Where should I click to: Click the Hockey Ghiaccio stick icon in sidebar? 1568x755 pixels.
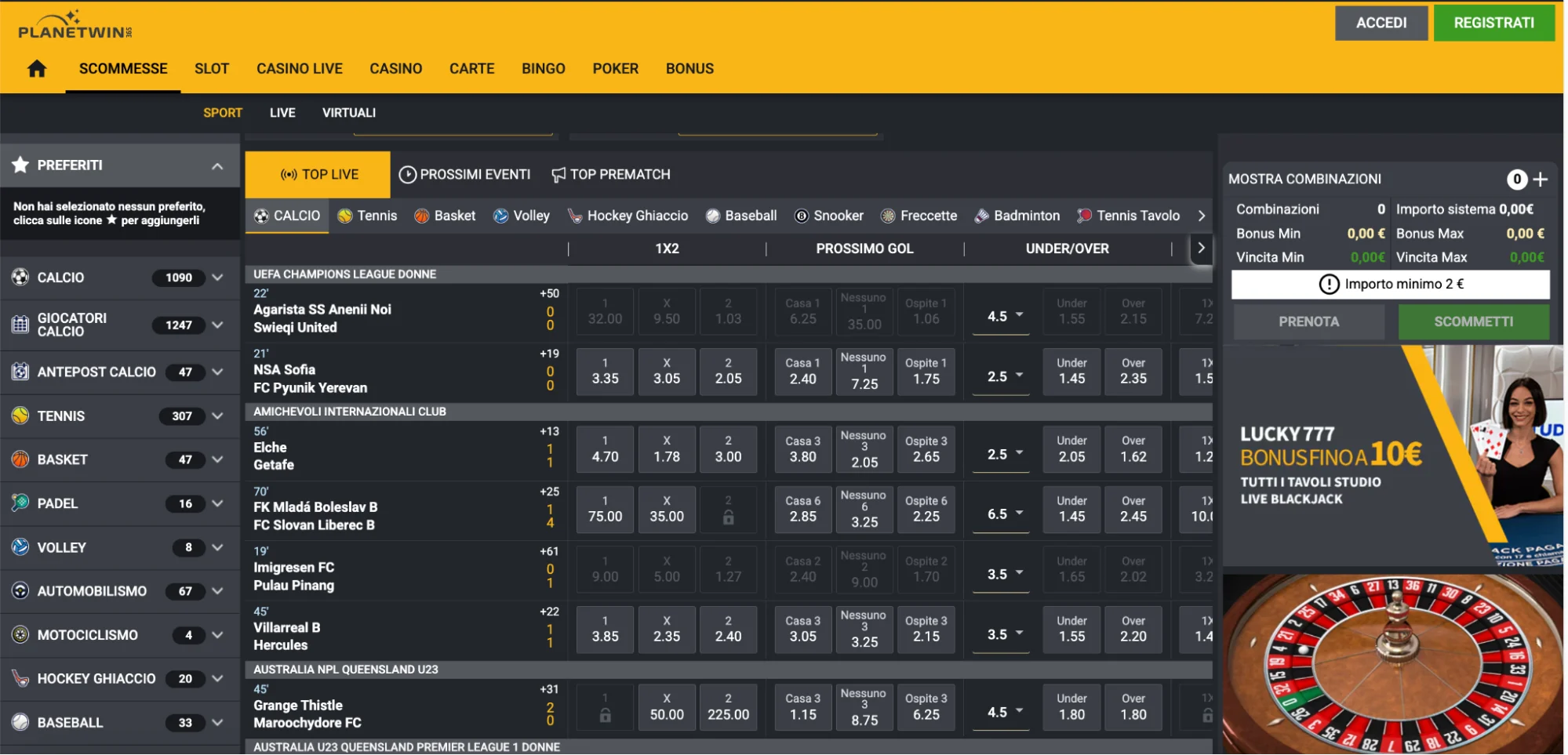click(x=20, y=679)
